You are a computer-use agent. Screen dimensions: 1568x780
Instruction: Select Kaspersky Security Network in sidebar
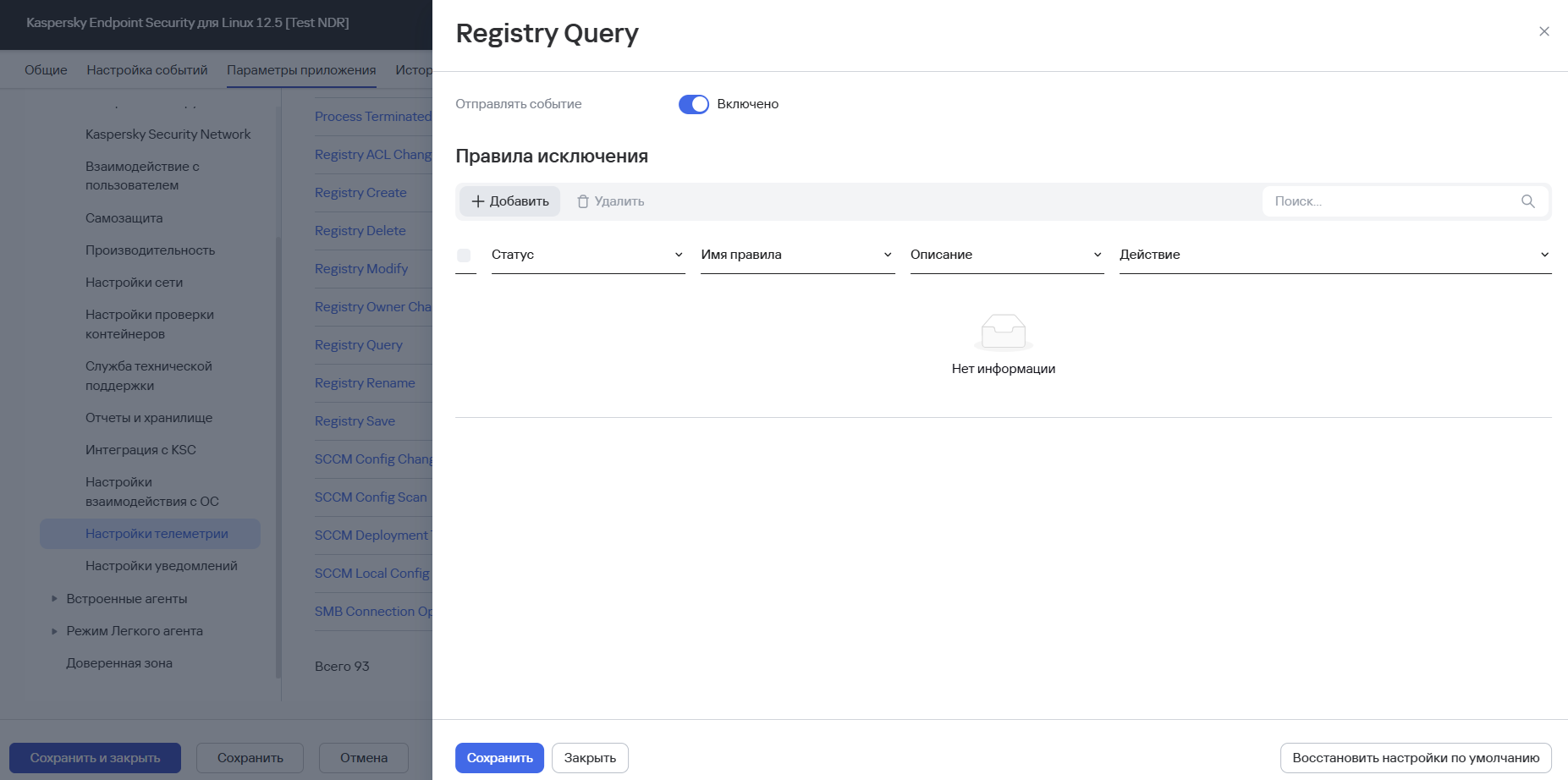click(x=168, y=135)
